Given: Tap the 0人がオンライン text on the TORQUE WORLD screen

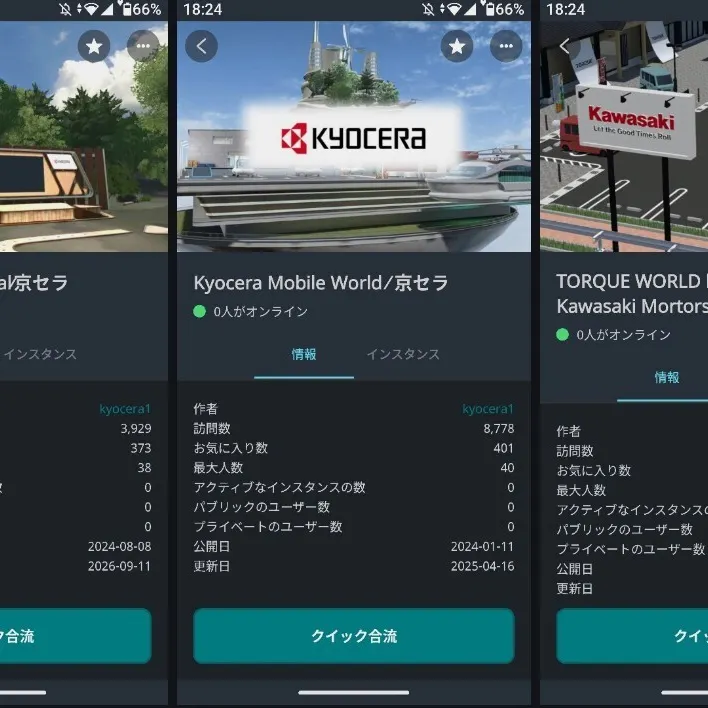Looking at the screenshot, I should 624,335.
